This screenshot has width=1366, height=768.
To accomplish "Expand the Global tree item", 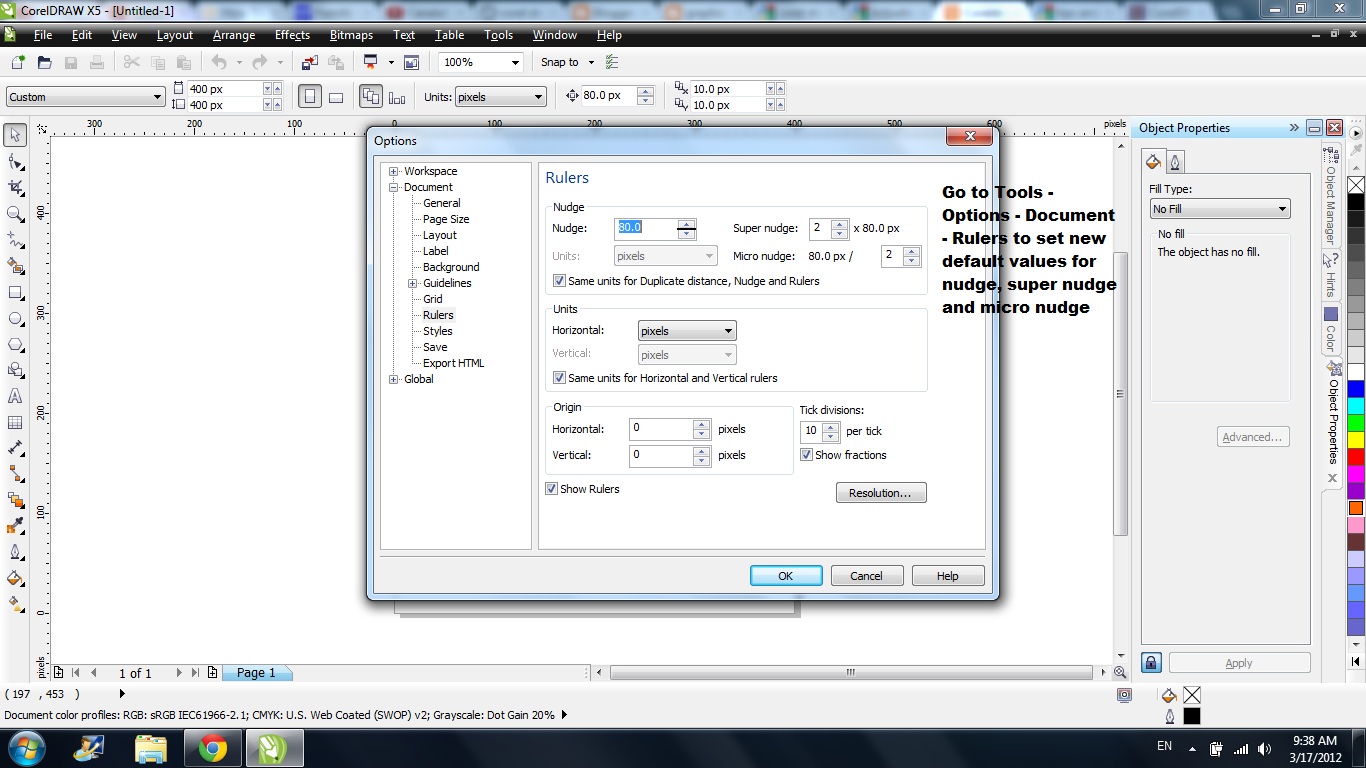I will pos(393,379).
